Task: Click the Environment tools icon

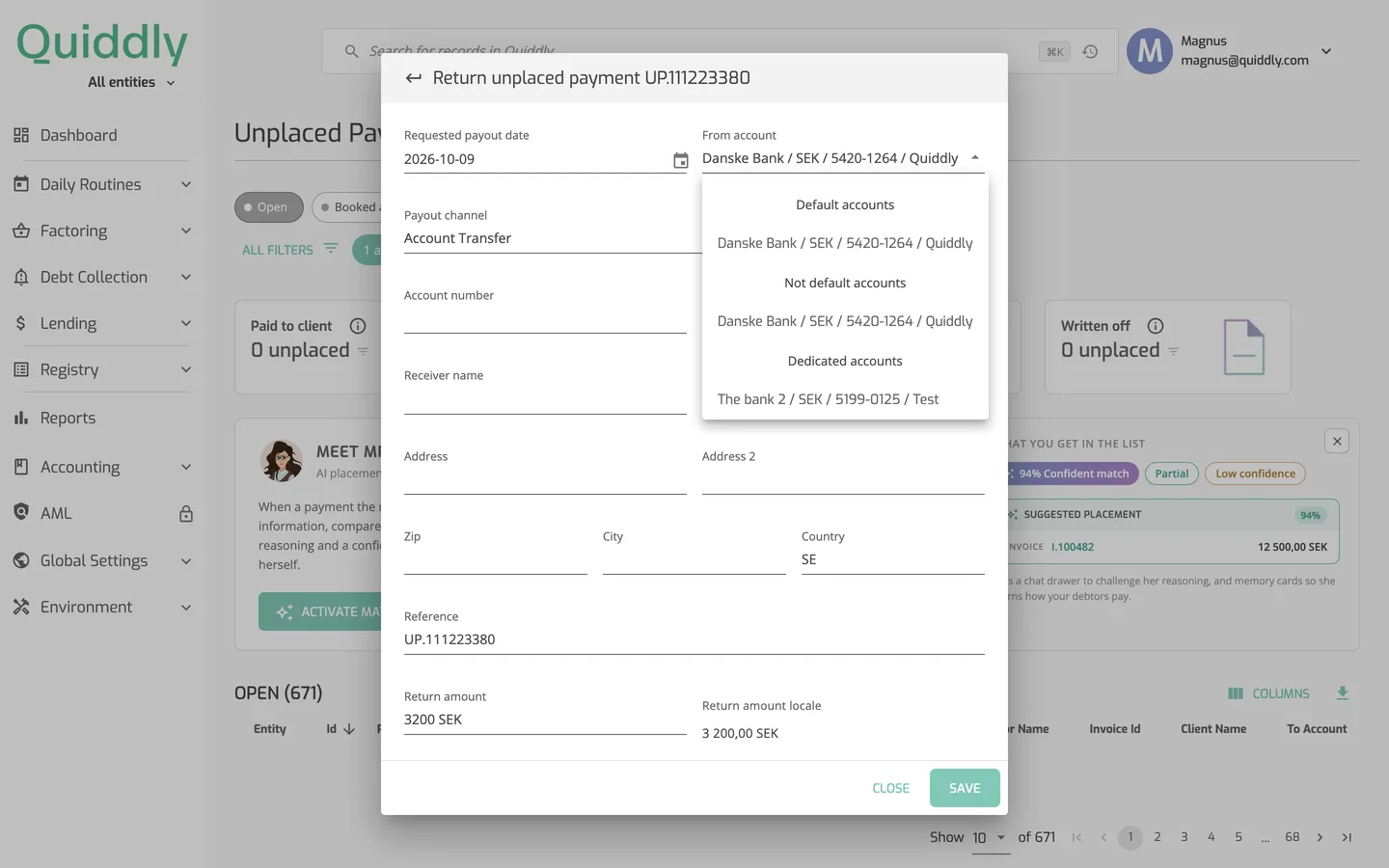Action: [x=21, y=607]
